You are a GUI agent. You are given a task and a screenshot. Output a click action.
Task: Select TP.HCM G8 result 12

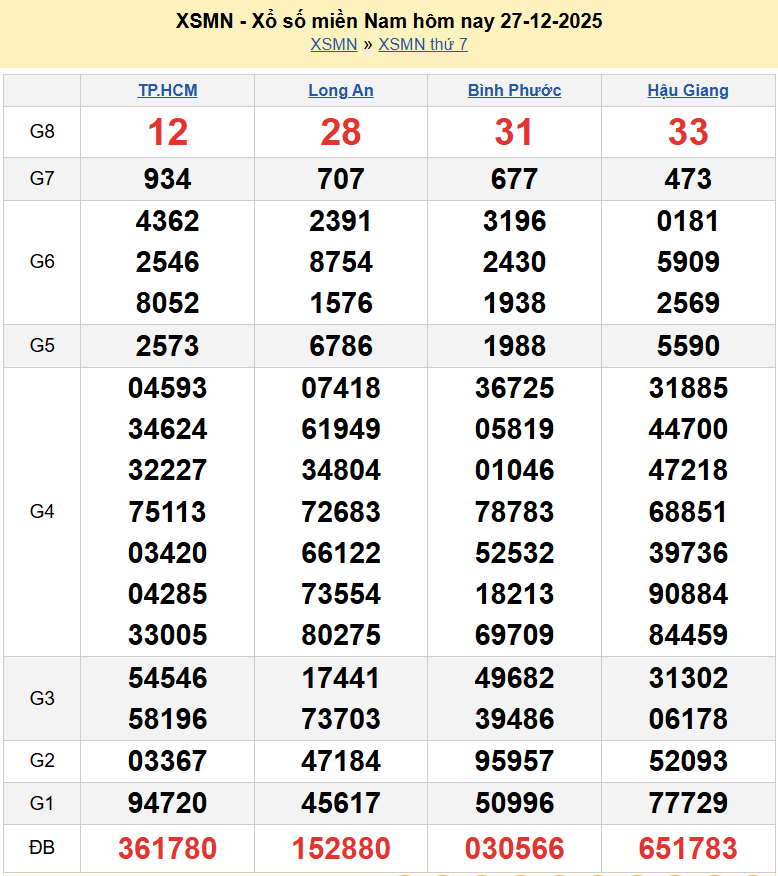point(167,132)
